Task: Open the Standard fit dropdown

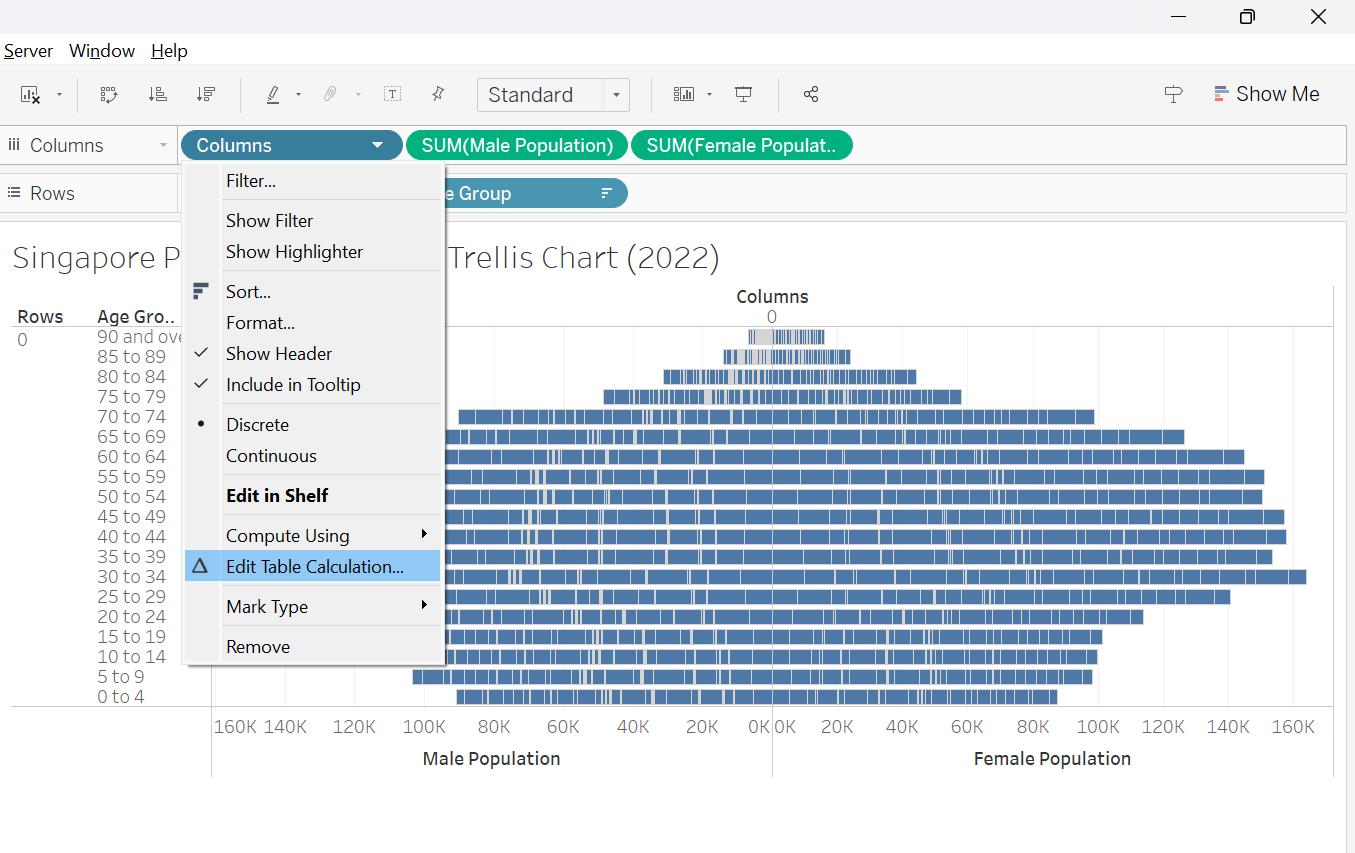Action: pyautogui.click(x=616, y=95)
